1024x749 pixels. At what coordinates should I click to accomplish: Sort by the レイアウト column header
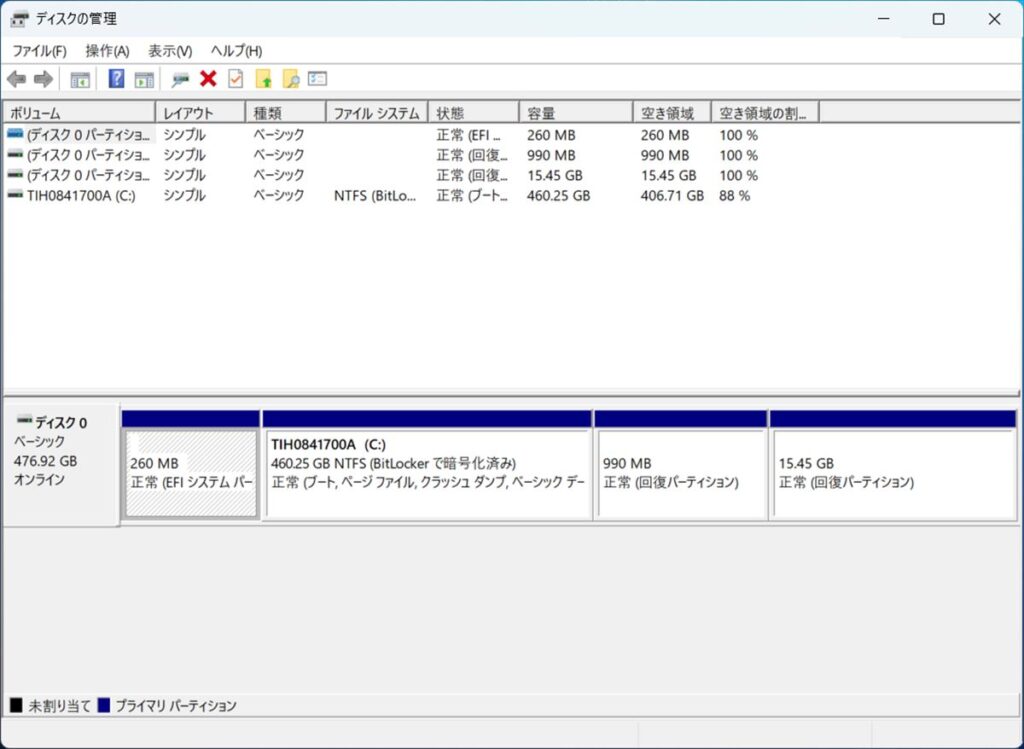pos(200,113)
